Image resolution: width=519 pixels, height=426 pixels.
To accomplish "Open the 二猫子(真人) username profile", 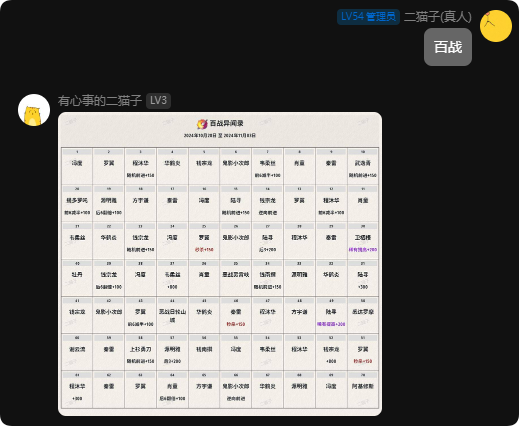I will coord(438,17).
